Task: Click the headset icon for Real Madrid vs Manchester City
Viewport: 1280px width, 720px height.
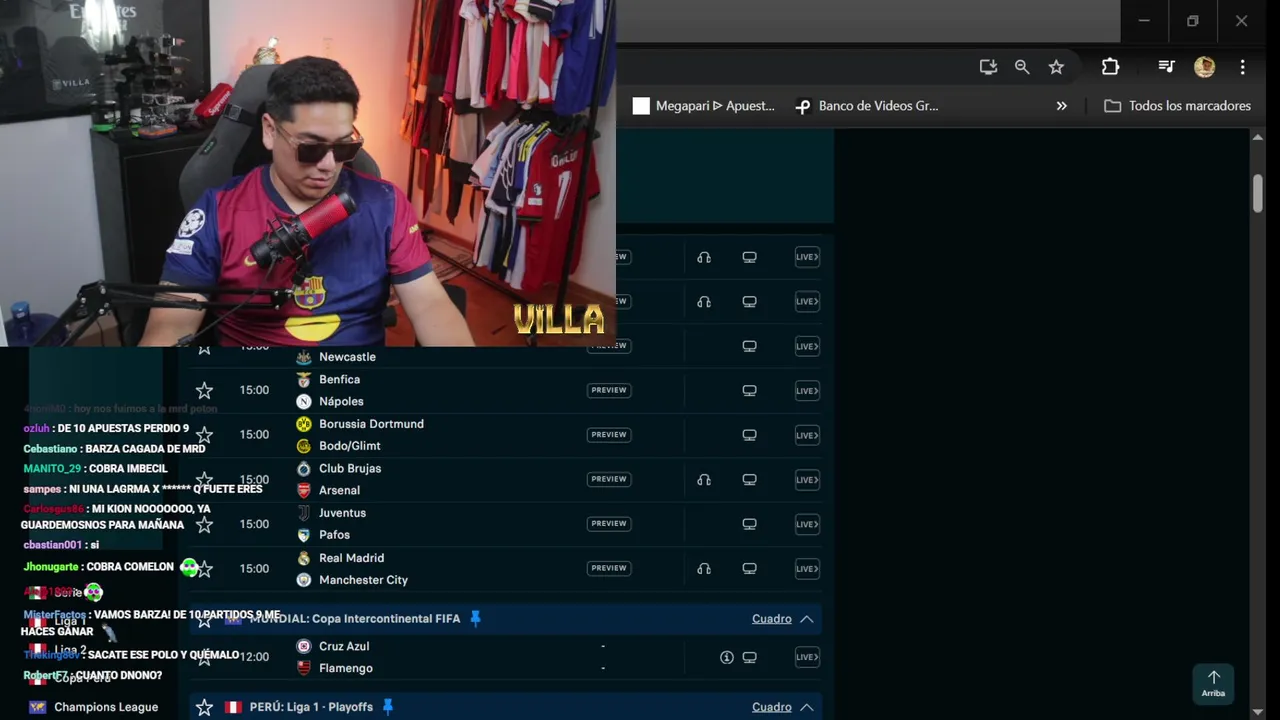Action: [x=704, y=569]
